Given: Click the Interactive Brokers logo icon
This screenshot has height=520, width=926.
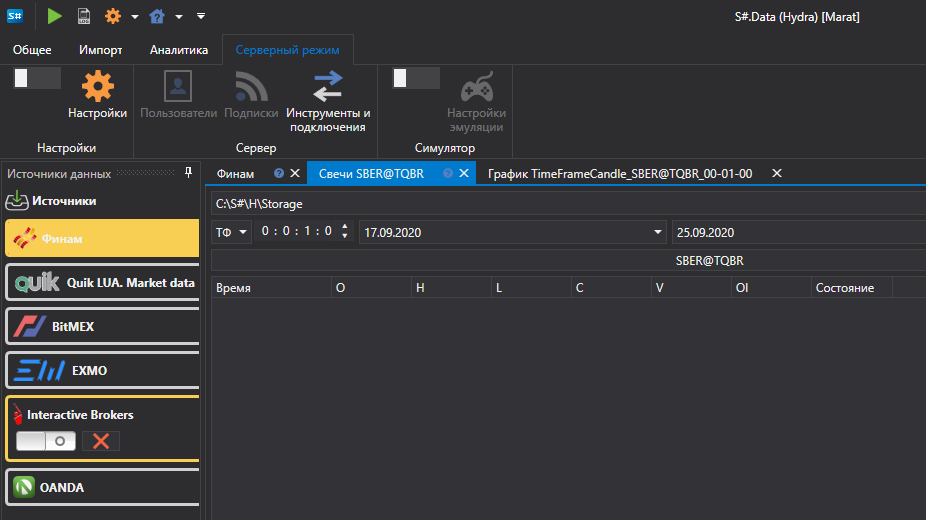Looking at the screenshot, I should point(18,414).
